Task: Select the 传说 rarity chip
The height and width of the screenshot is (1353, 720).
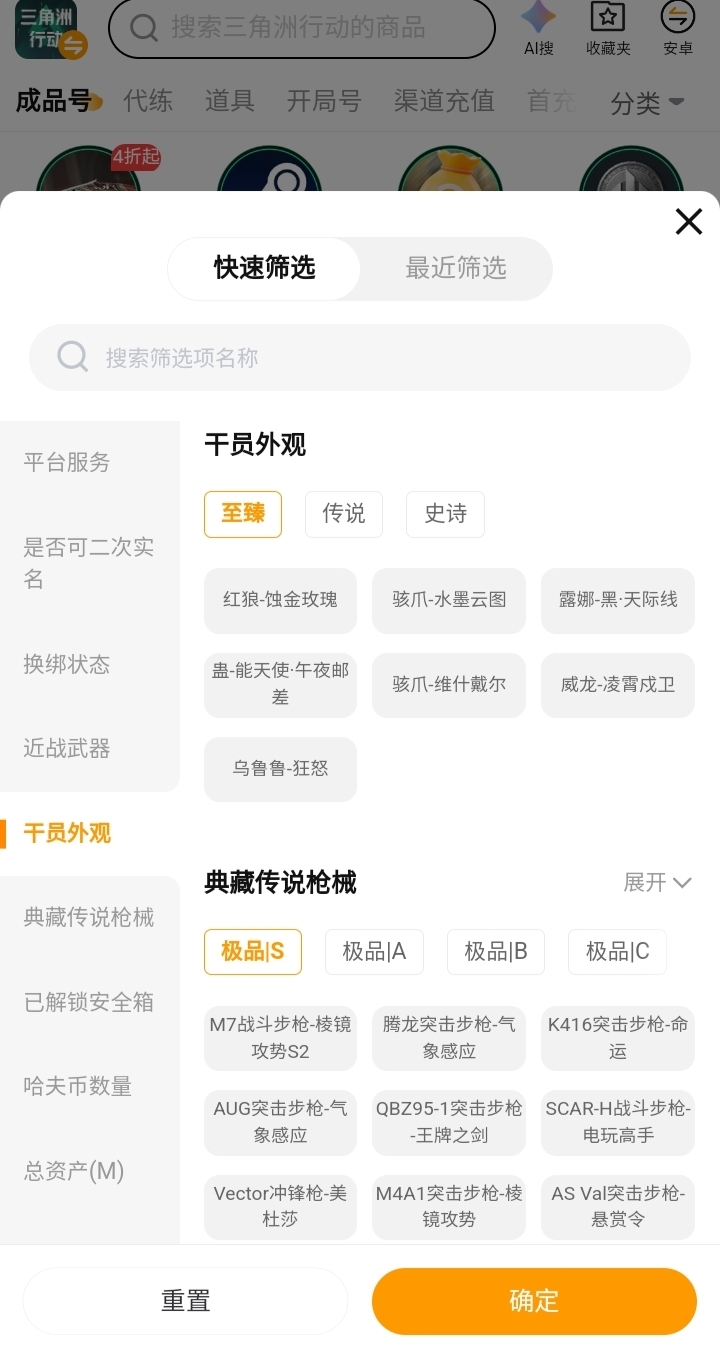Action: point(344,514)
